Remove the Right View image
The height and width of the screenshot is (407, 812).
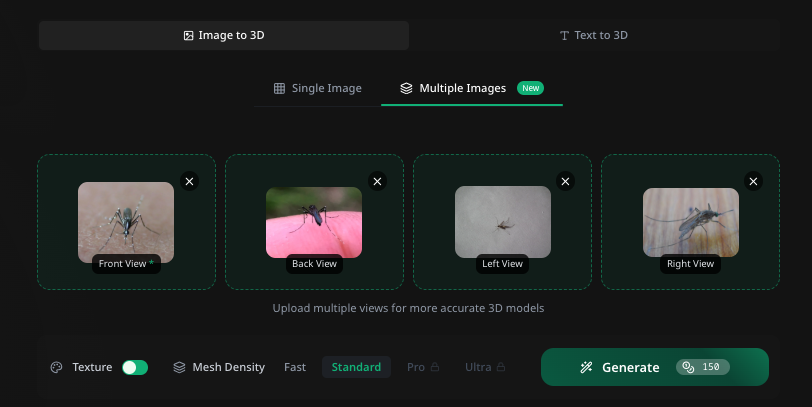click(x=753, y=181)
